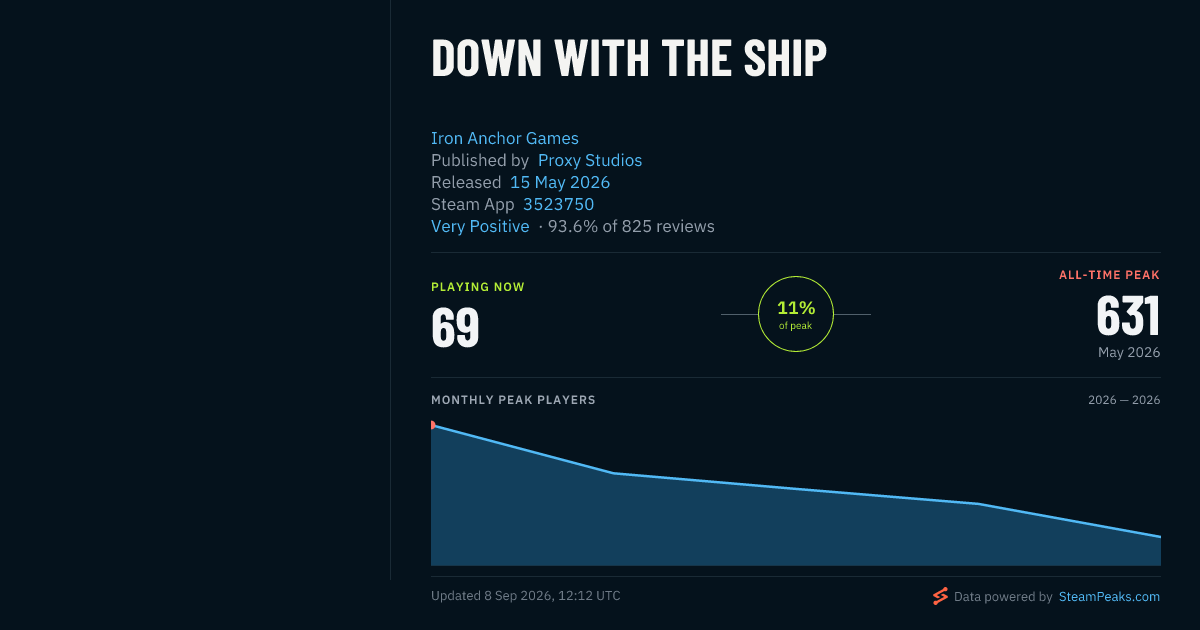Open the Proxy Studios publisher link

click(590, 160)
